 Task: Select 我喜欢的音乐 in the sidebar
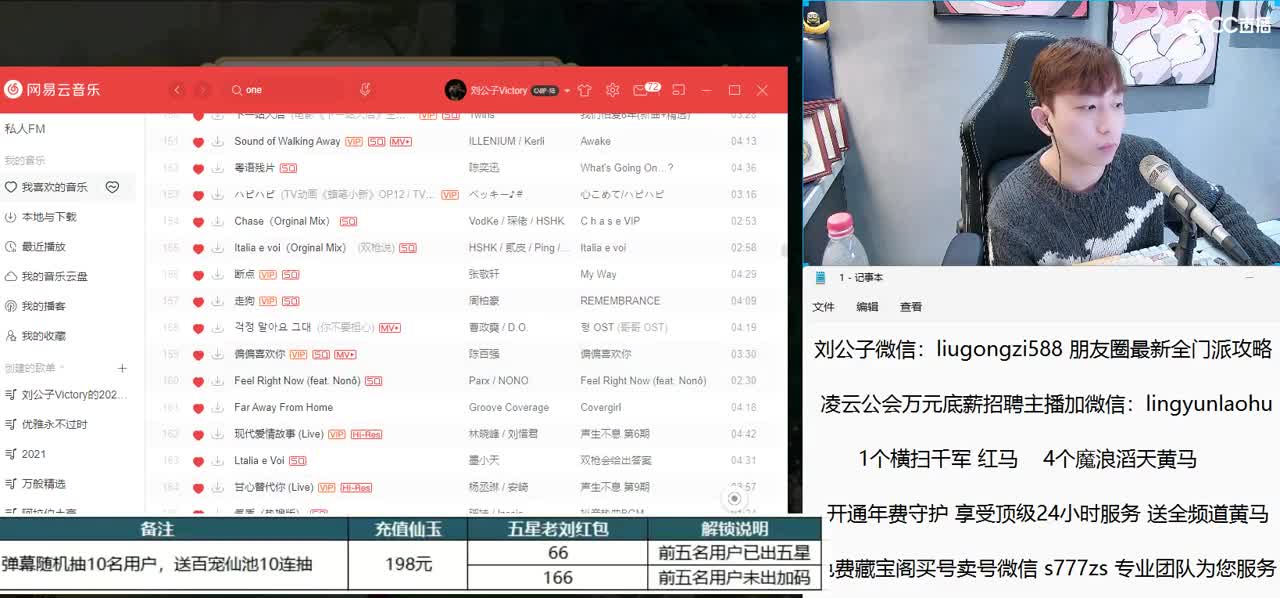54,187
